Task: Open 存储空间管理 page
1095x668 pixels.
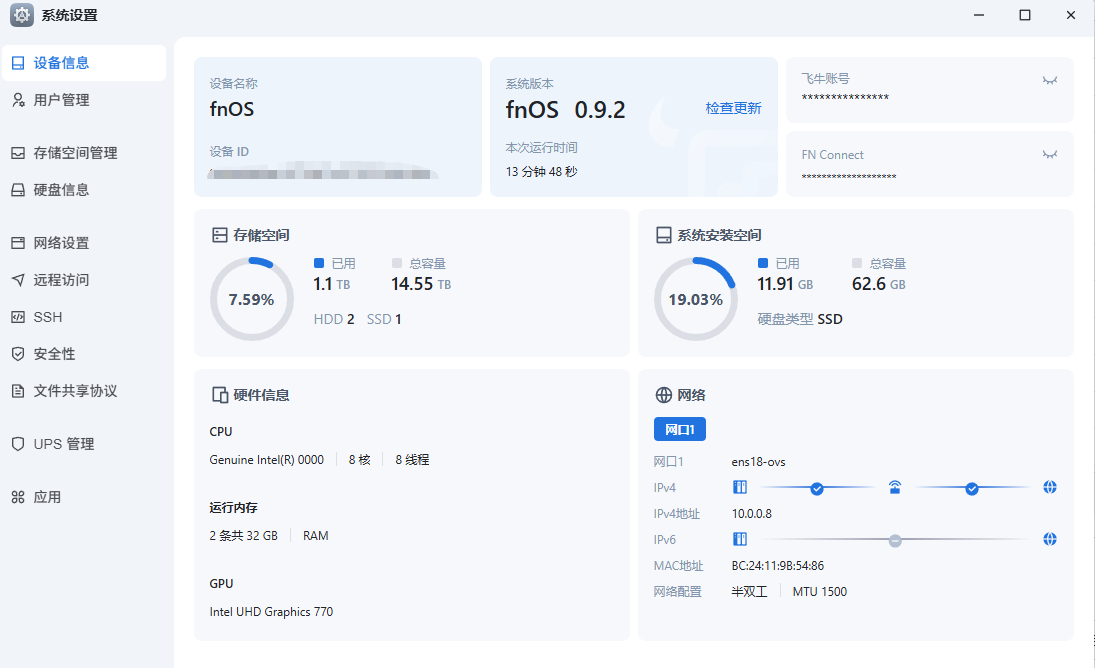Action: tap(84, 153)
